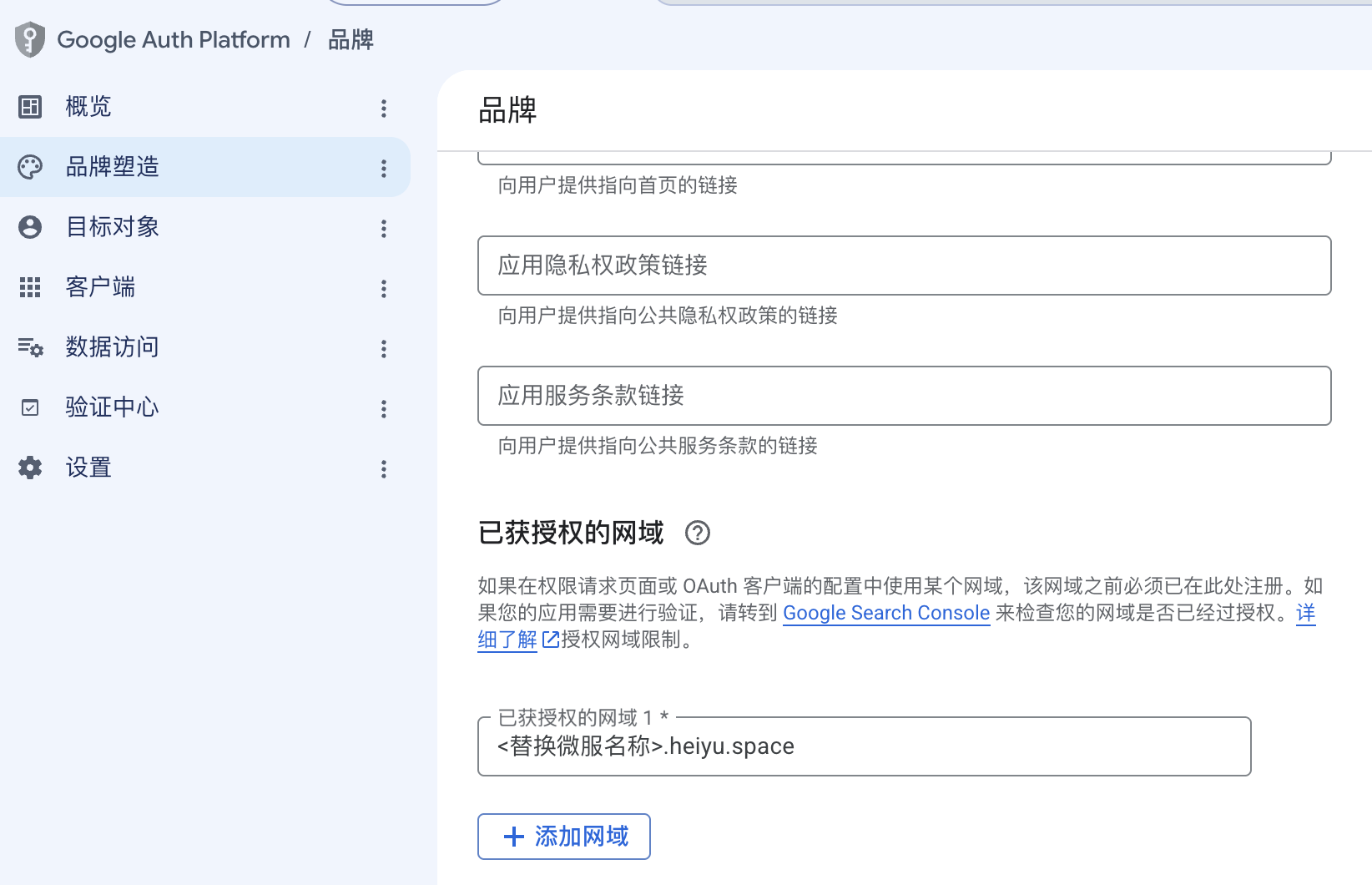Switch to 验证中心
The image size is (1372, 885).
pyautogui.click(x=205, y=407)
